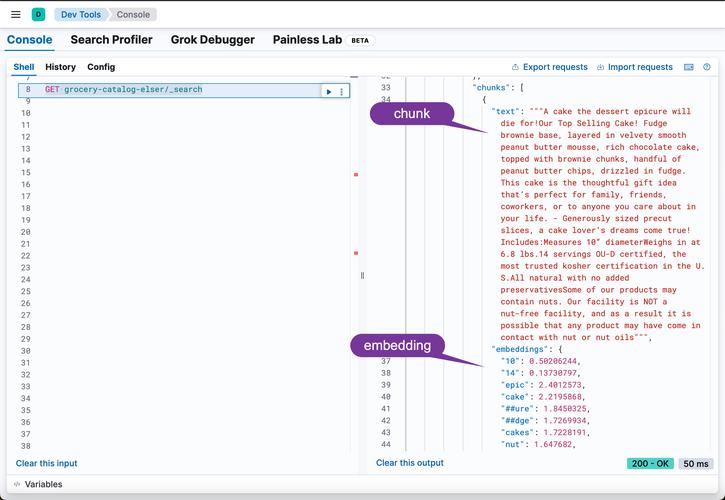Open keyboard shortcuts icon in toolbar

click(x=689, y=67)
